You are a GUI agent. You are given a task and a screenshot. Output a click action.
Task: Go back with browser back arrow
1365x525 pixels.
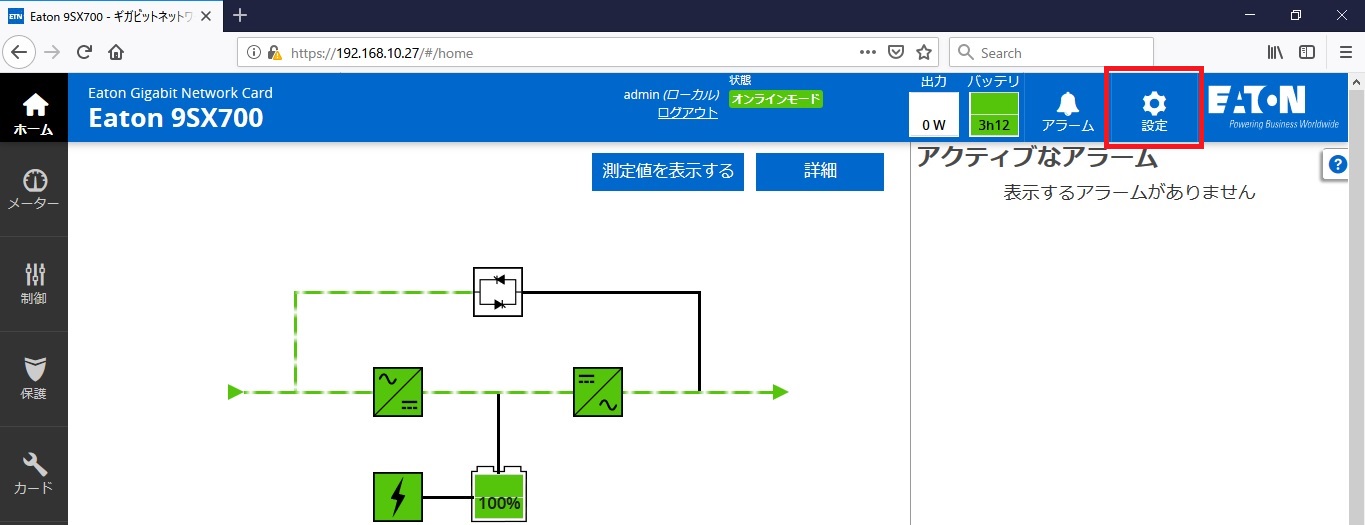click(21, 52)
